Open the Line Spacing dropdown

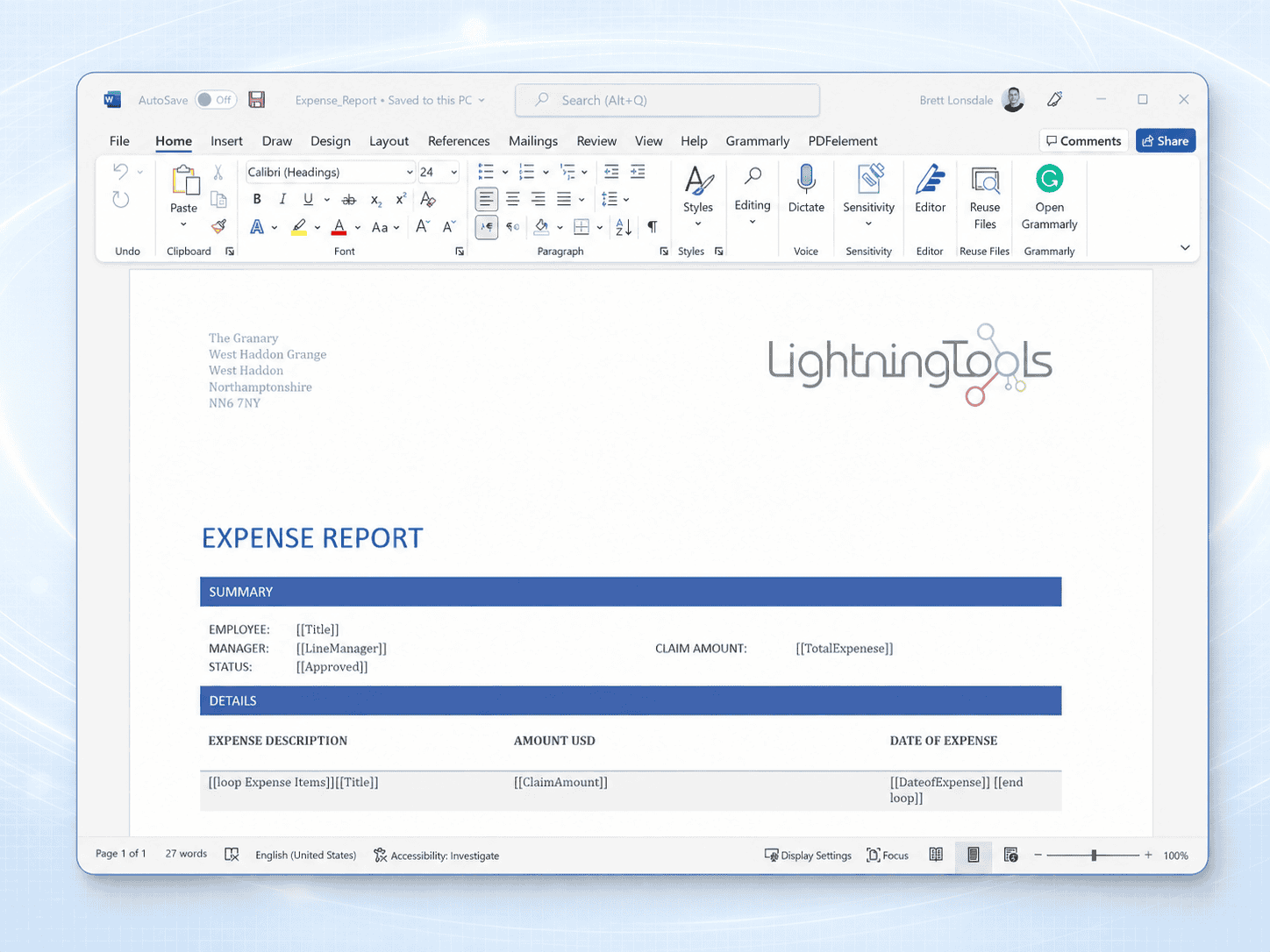(x=626, y=199)
